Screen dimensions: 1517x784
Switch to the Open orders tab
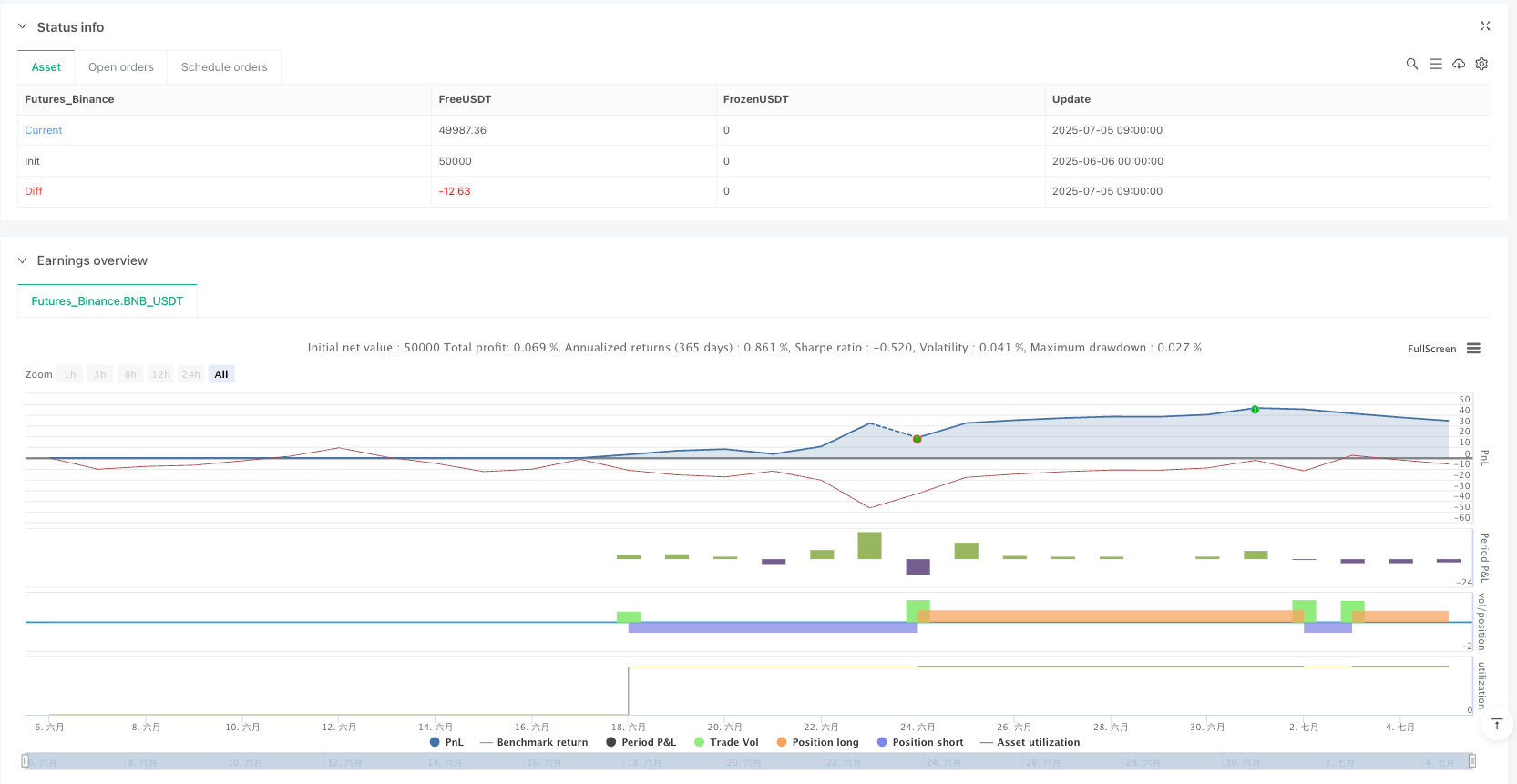click(121, 67)
